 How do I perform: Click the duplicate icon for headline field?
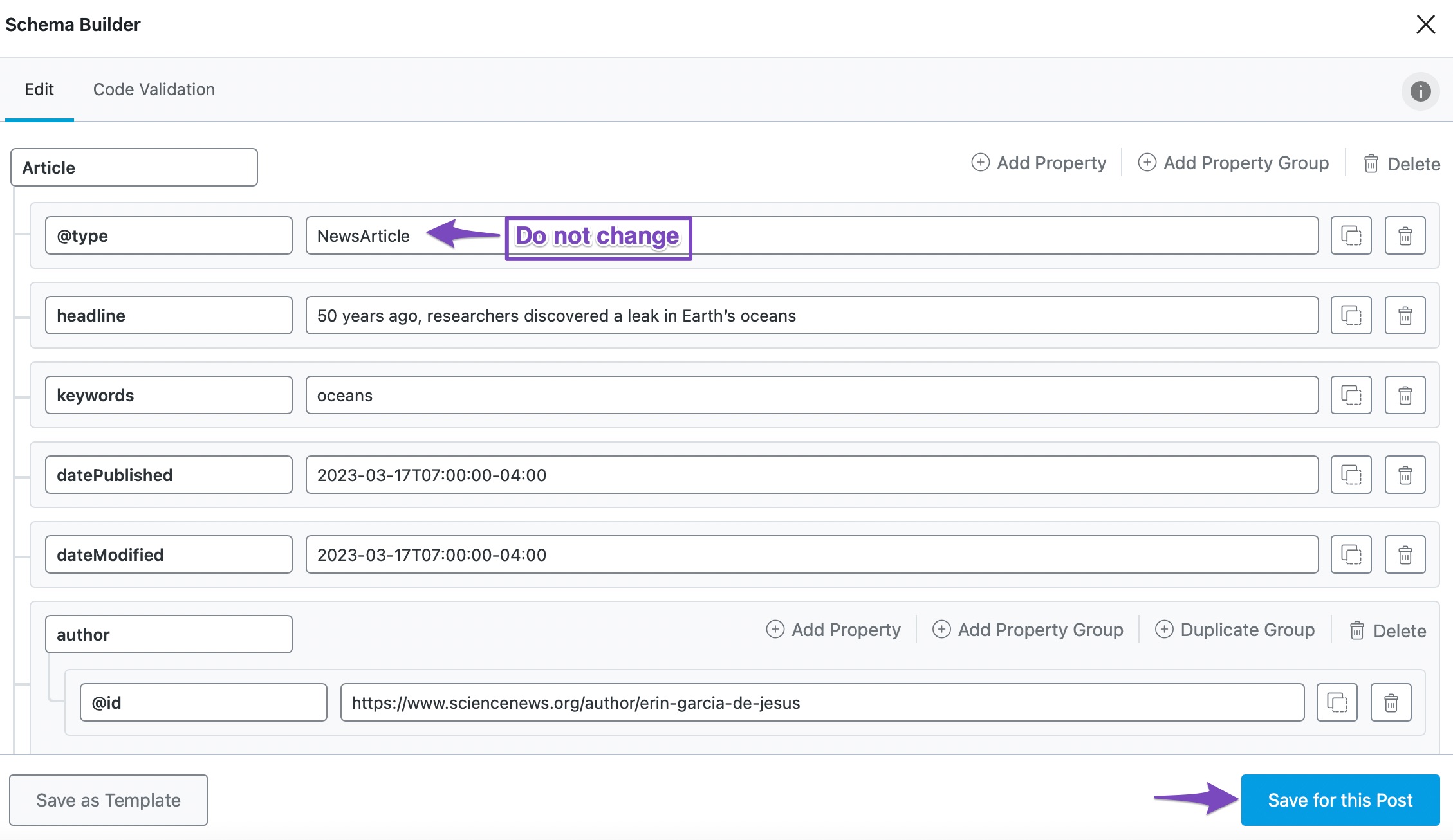[x=1351, y=315]
